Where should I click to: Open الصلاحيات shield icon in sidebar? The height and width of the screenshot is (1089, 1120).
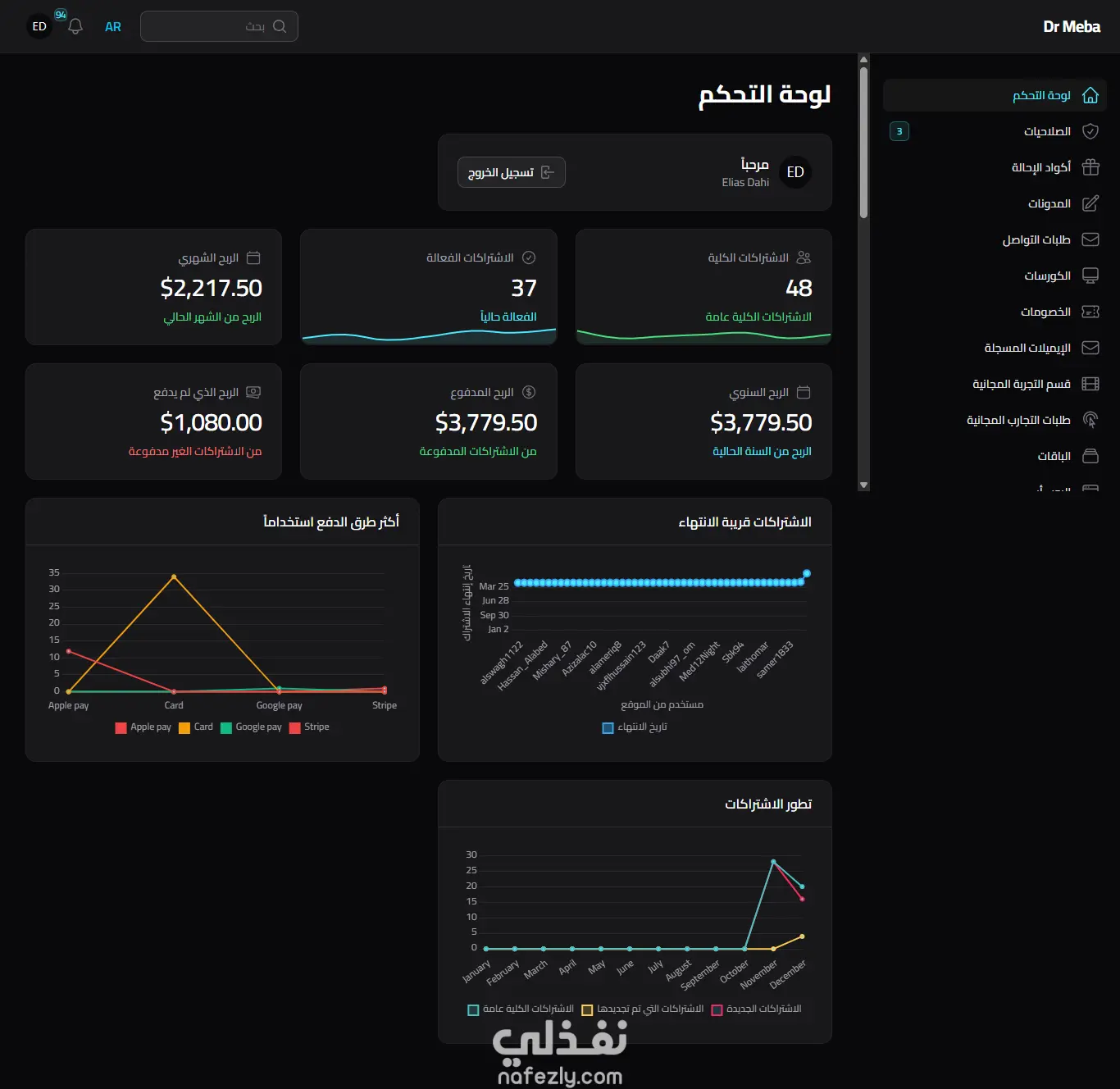(1090, 131)
